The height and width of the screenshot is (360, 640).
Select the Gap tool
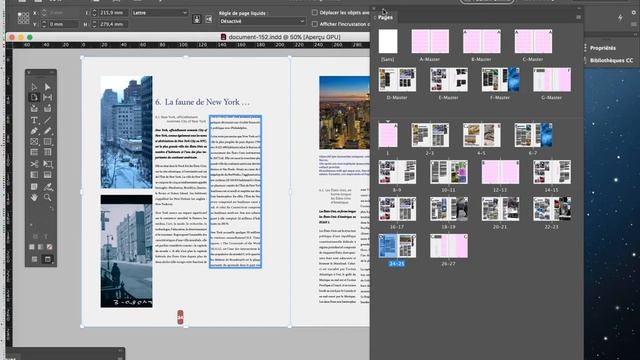click(47, 97)
